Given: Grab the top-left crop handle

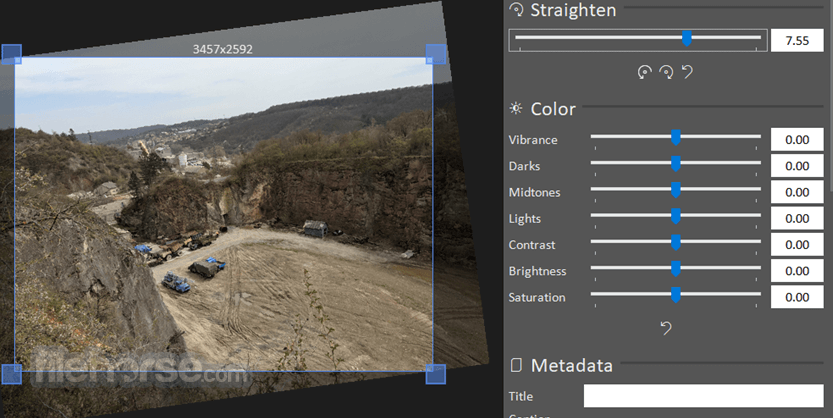Looking at the screenshot, I should 12,54.
